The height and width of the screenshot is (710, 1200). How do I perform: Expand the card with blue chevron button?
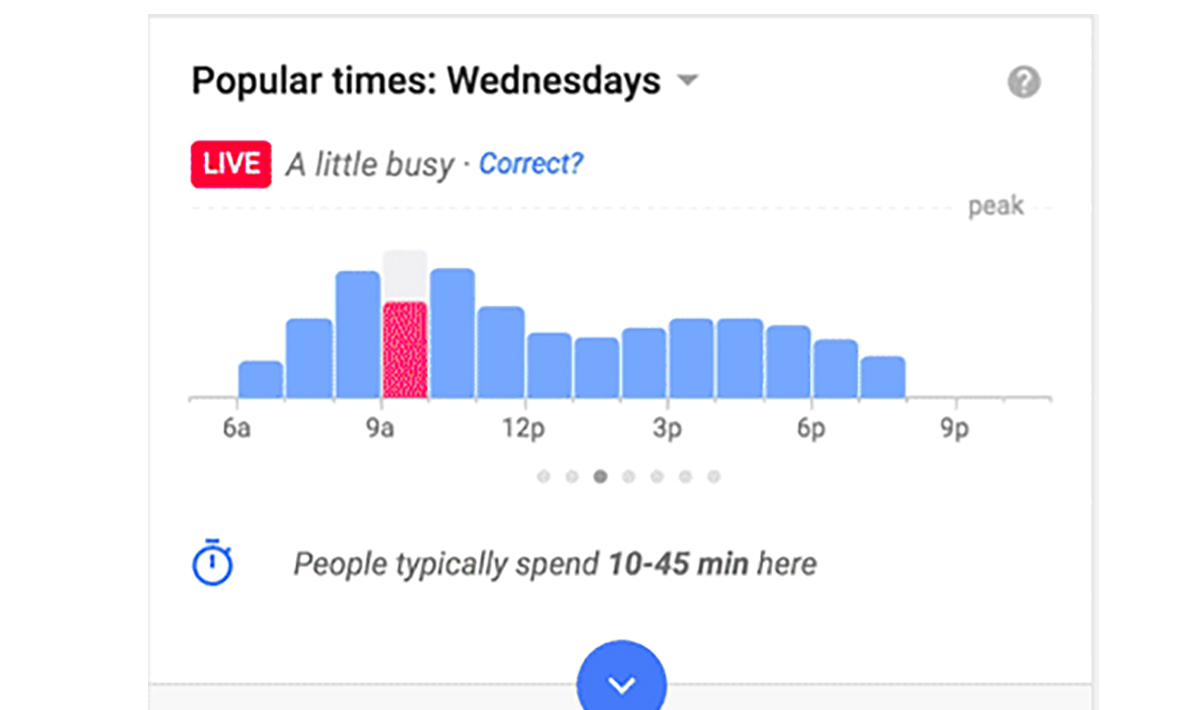(x=621, y=684)
